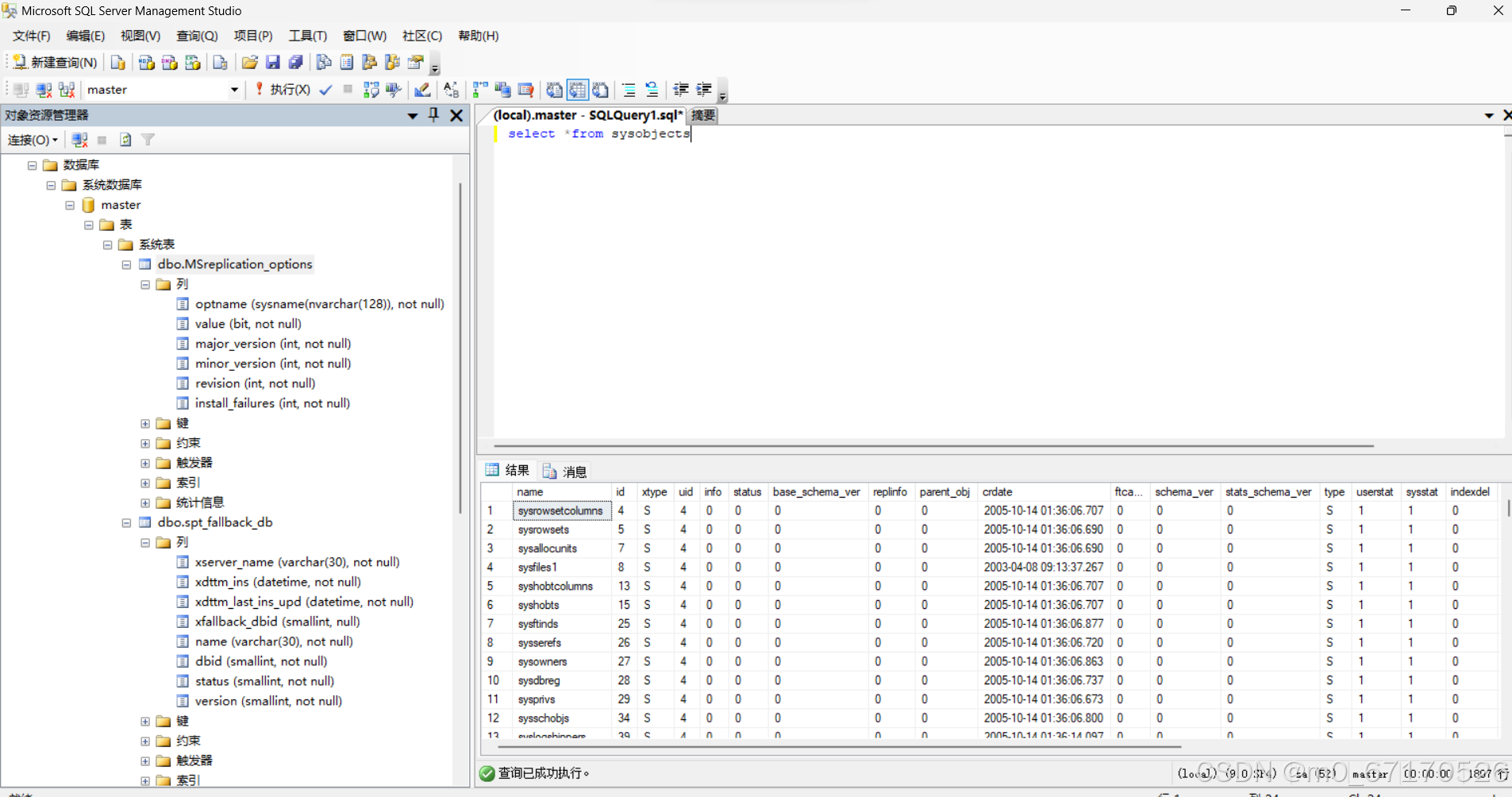Screen dimensions: 1512x797
Task: Switch output to Results to File
Action: coord(601,90)
